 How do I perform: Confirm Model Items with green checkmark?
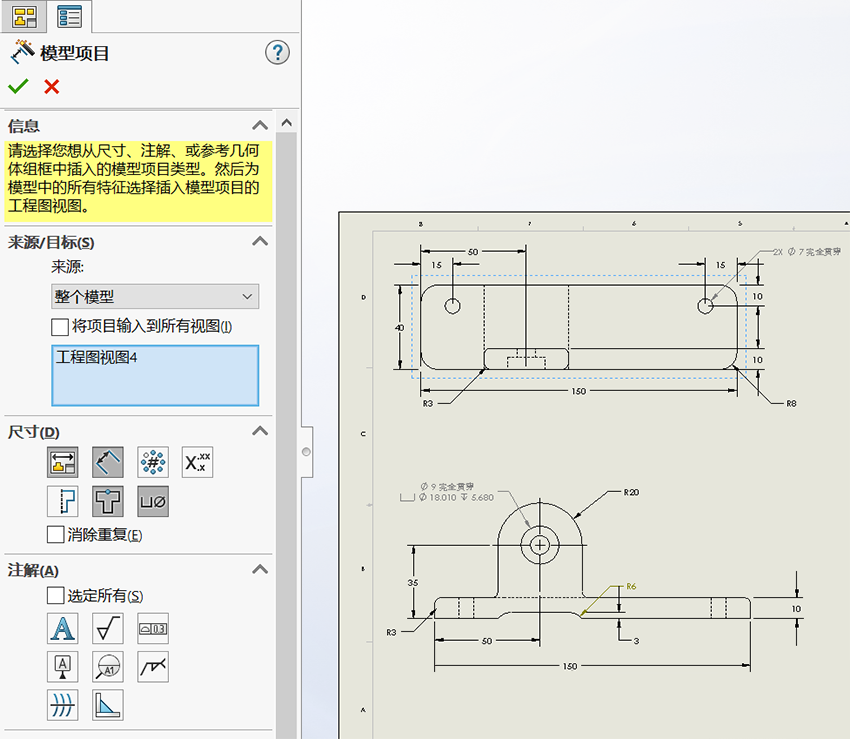[18, 87]
